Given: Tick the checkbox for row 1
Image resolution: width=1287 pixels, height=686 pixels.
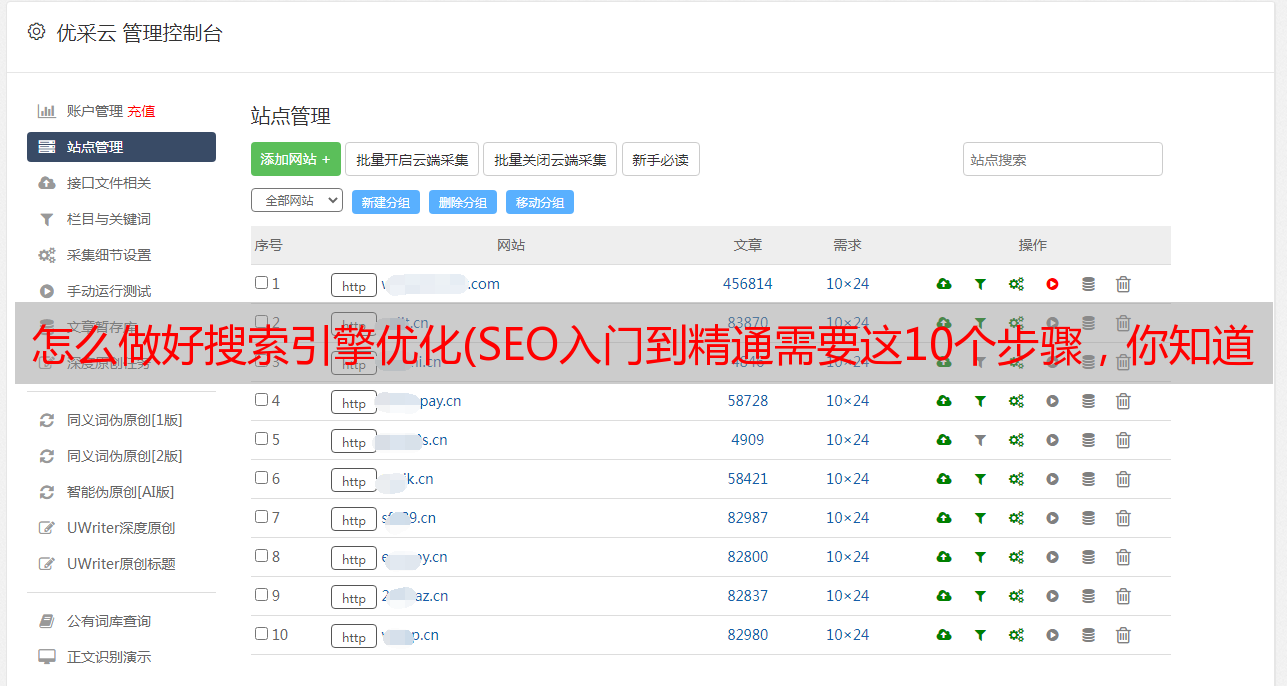Looking at the screenshot, I should pos(261,283).
